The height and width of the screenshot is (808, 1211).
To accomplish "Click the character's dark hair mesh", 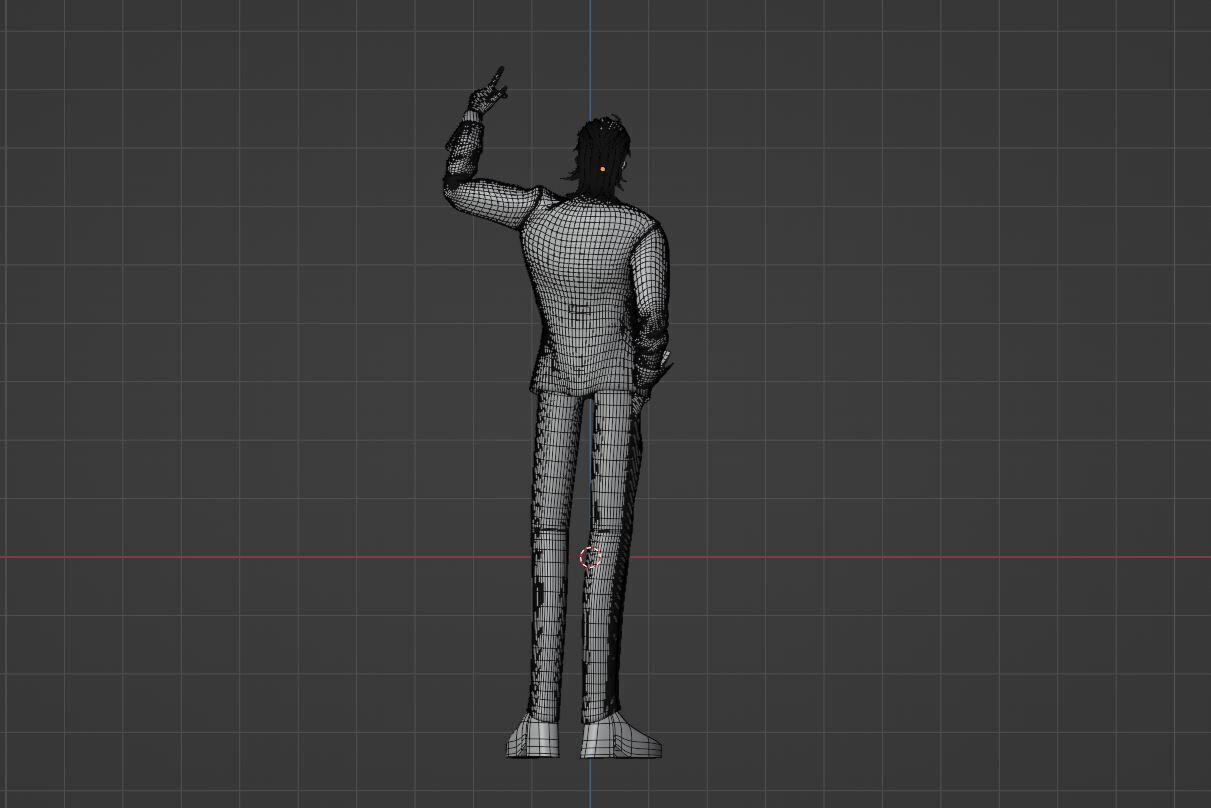I will 602,155.
